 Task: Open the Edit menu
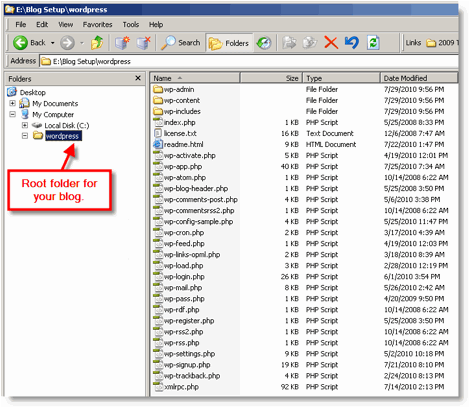tap(42, 24)
